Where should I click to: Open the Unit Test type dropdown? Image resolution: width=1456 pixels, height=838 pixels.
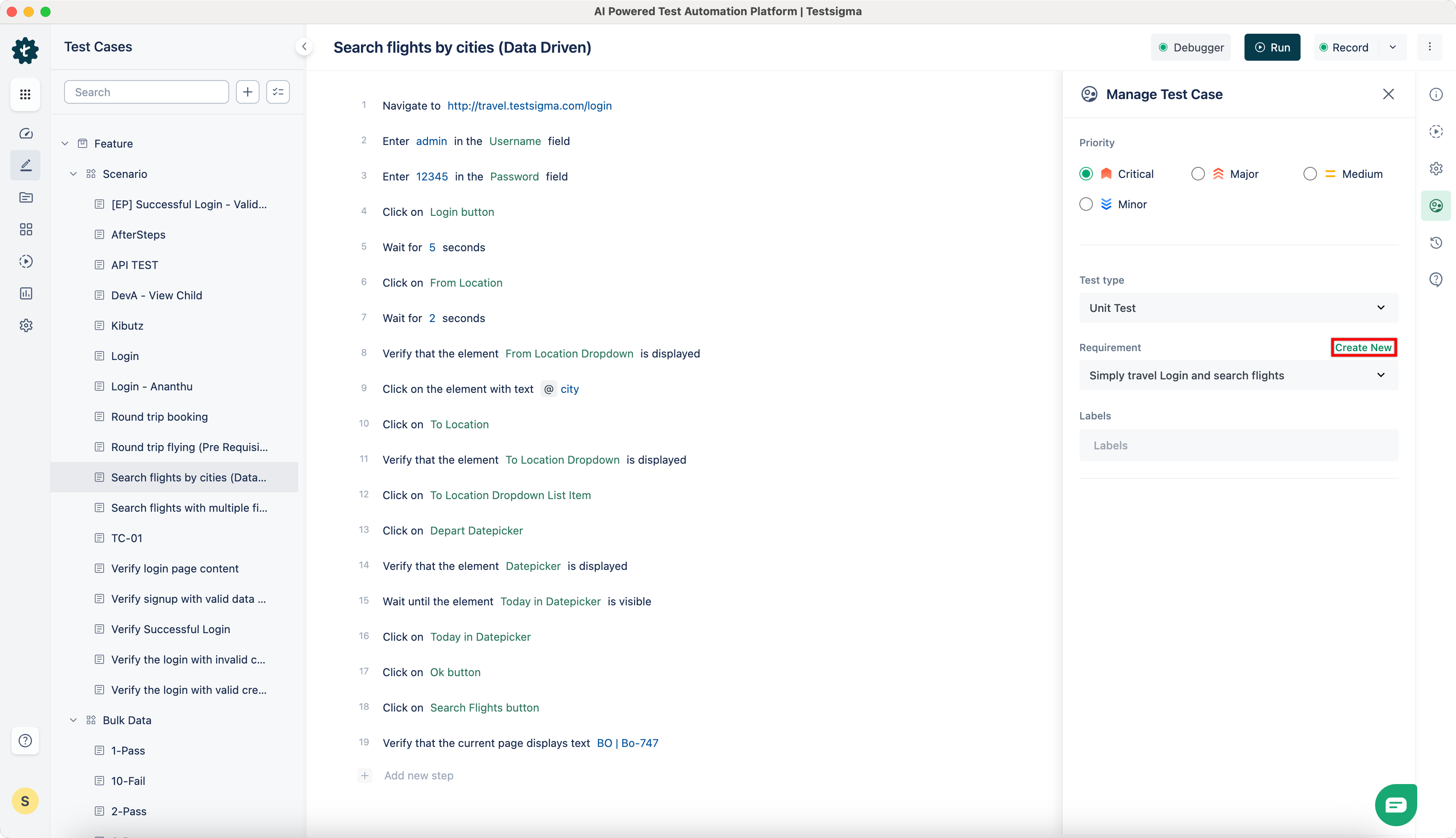pos(1237,307)
